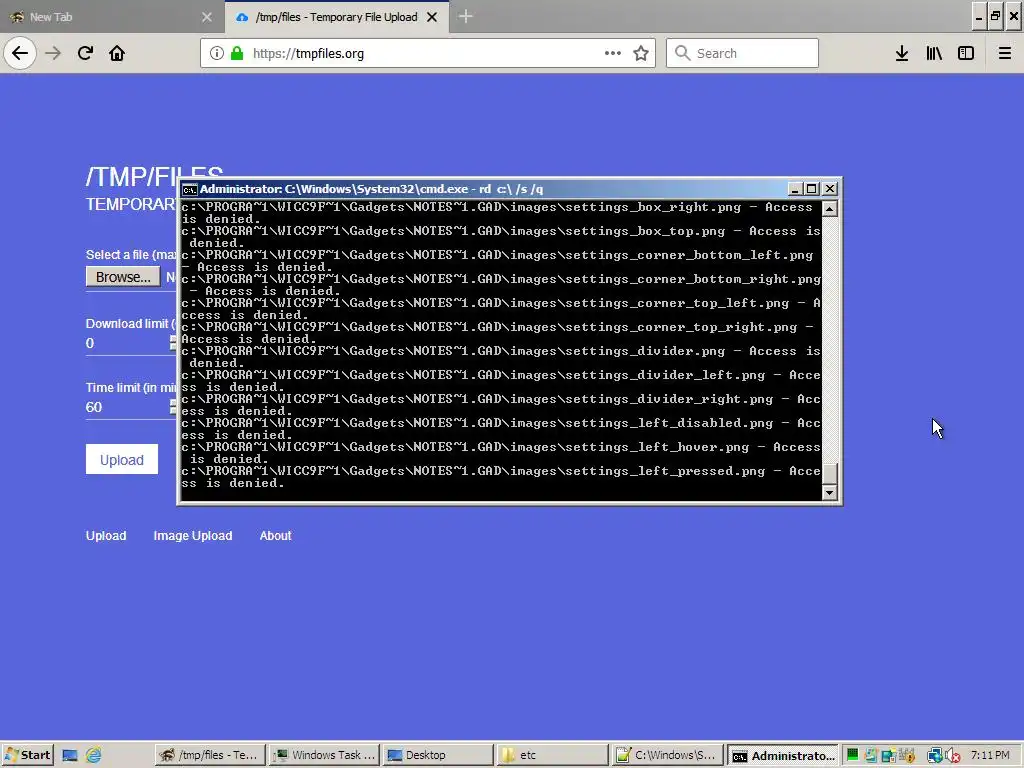Click the Time limit field showing 60

127,407
